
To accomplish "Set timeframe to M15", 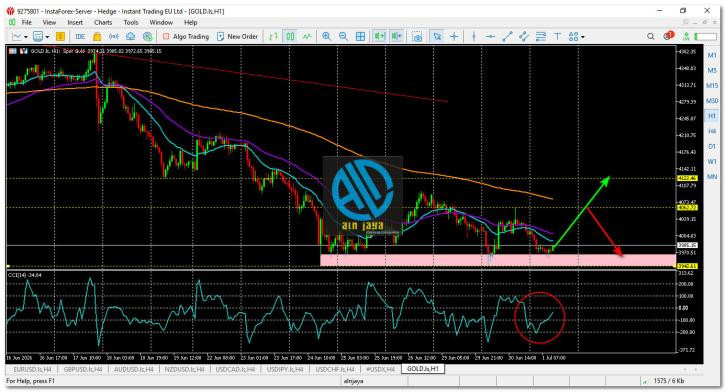I will pyautogui.click(x=712, y=86).
